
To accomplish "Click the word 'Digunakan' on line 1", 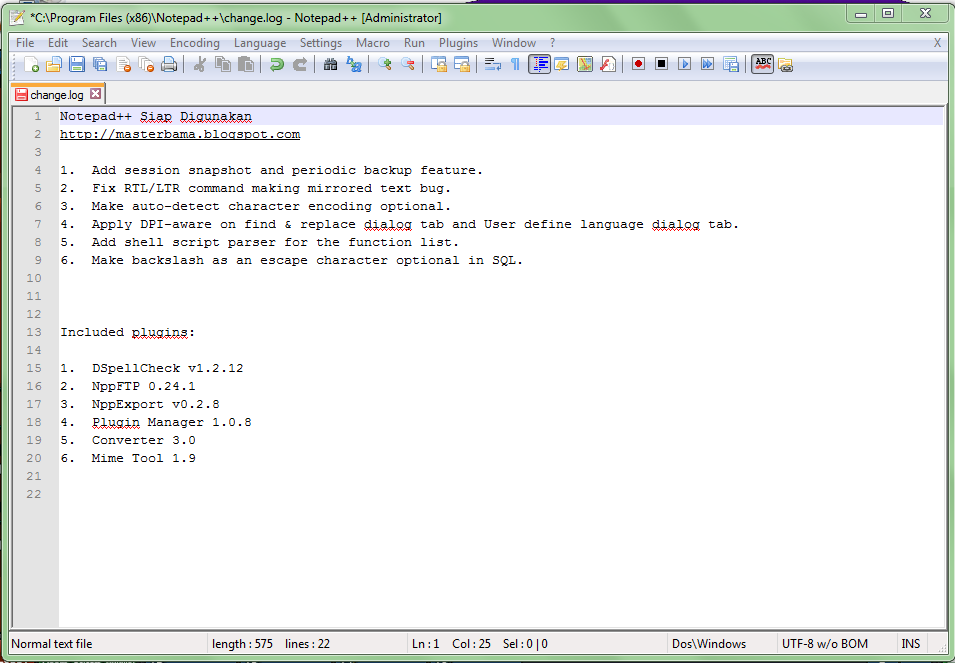I will [x=216, y=116].
